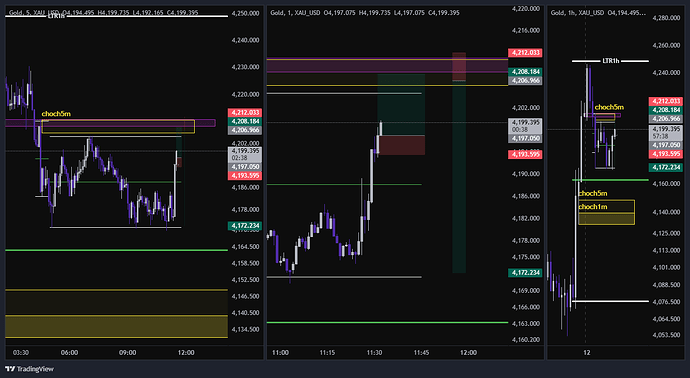Click 11:30 on the 1-minute time axis
The image size is (690, 378).
pyautogui.click(x=374, y=352)
